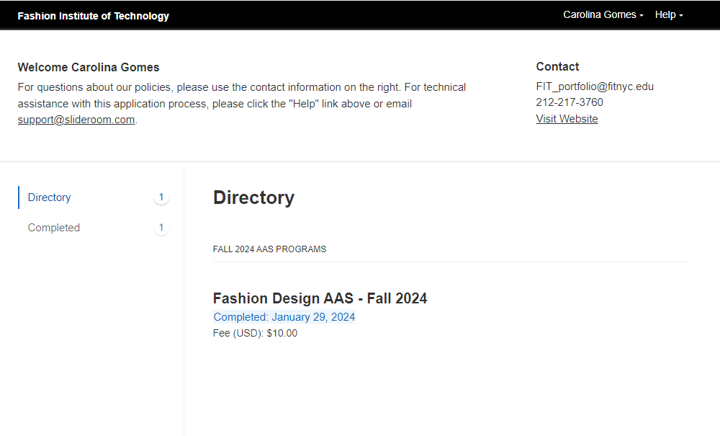Screen dimensions: 720x436
Task: Follow the Visit Website link
Action: (x=567, y=119)
